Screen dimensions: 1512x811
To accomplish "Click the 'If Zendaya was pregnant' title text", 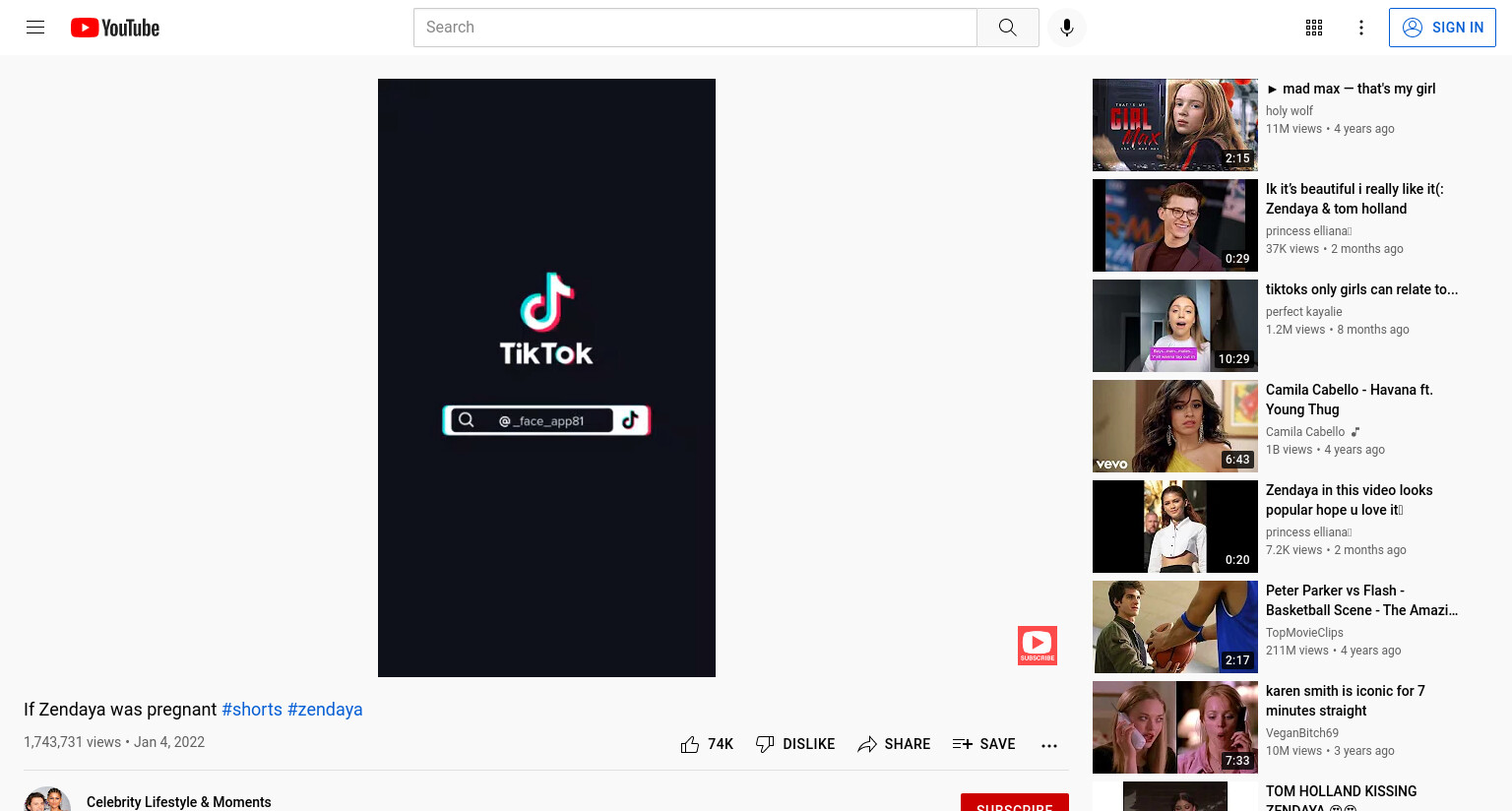I will [120, 710].
